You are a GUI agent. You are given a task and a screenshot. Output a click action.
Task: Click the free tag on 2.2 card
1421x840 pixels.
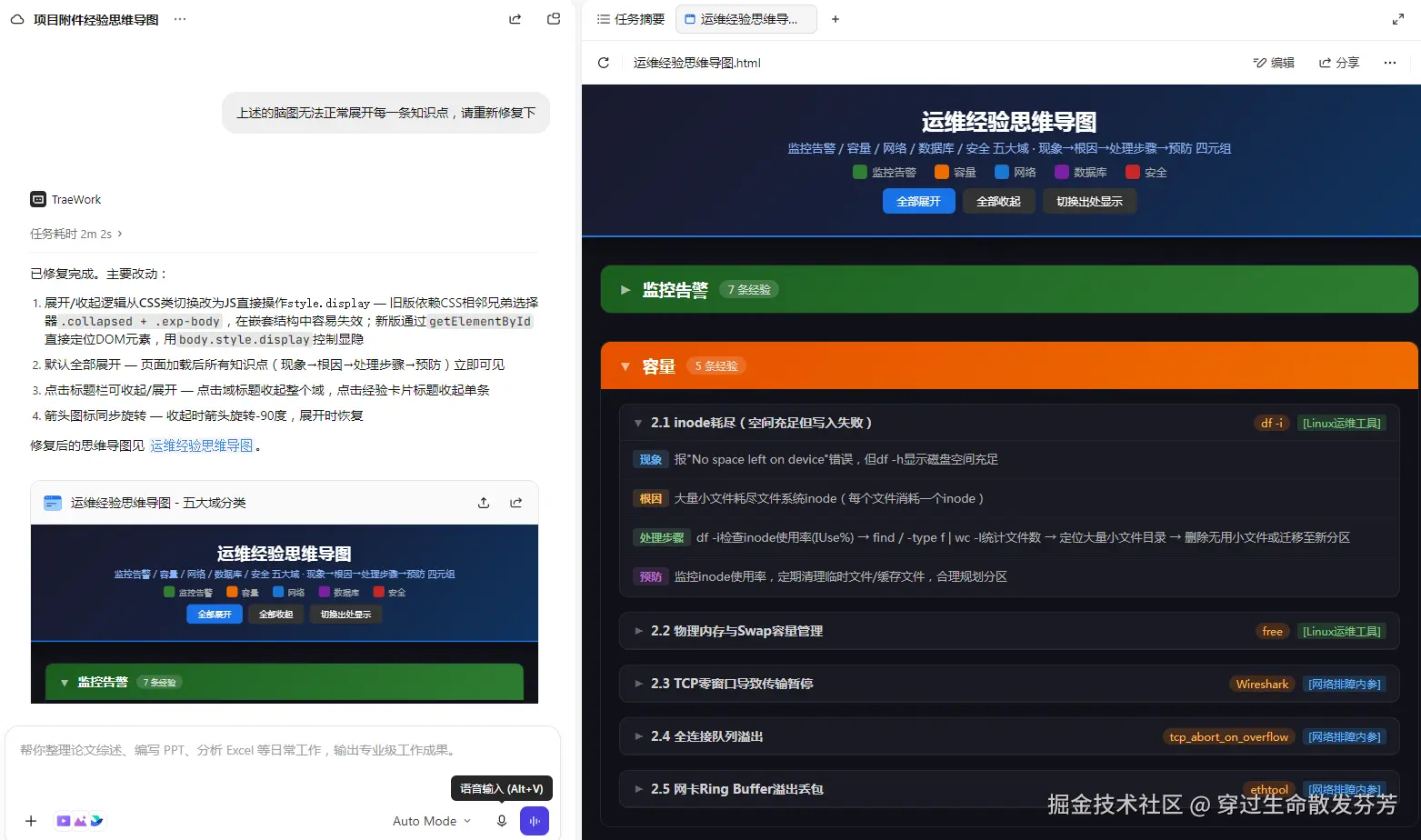pos(1273,631)
